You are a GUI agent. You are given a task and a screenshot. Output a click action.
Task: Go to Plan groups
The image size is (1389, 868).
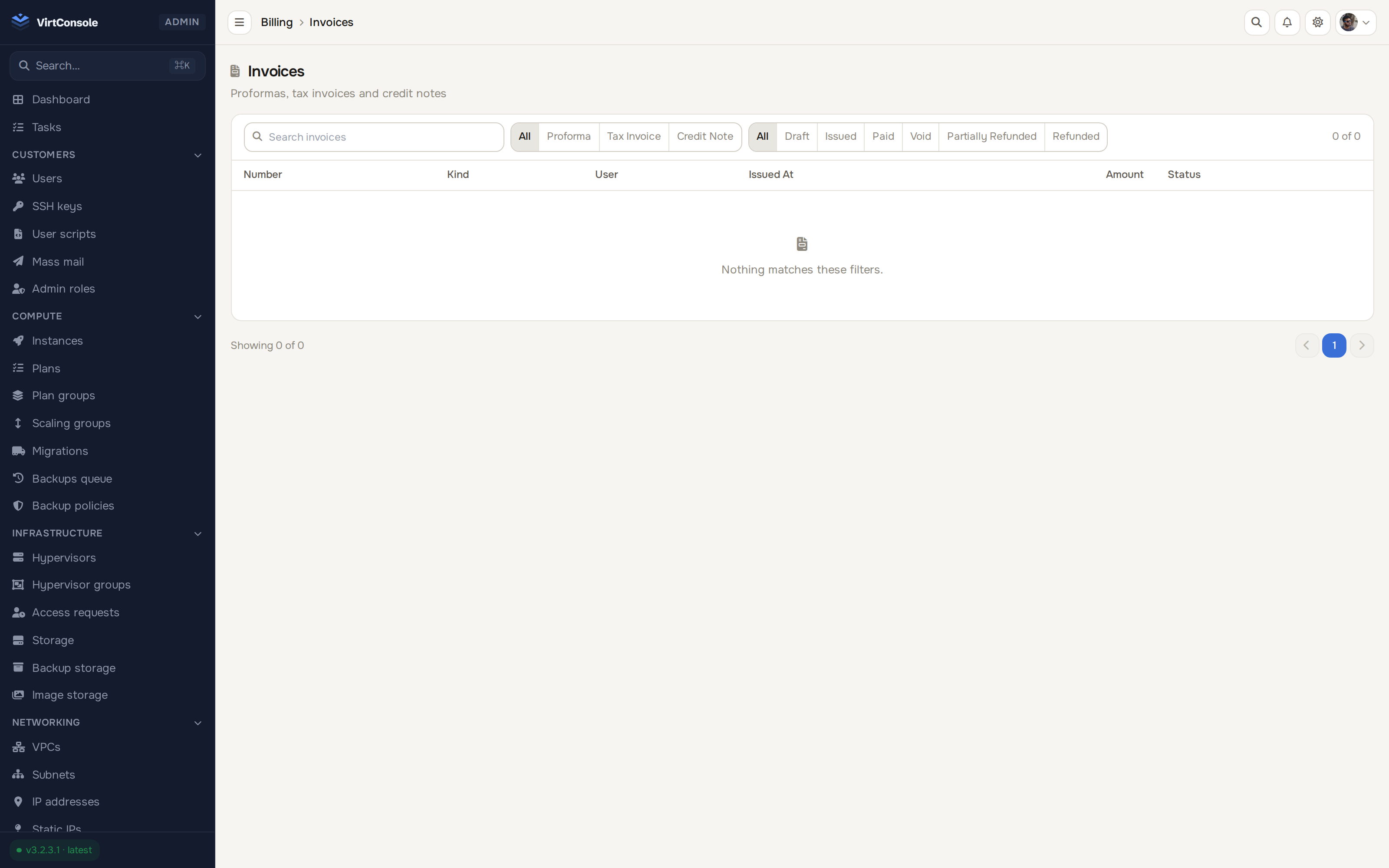[x=107, y=395]
